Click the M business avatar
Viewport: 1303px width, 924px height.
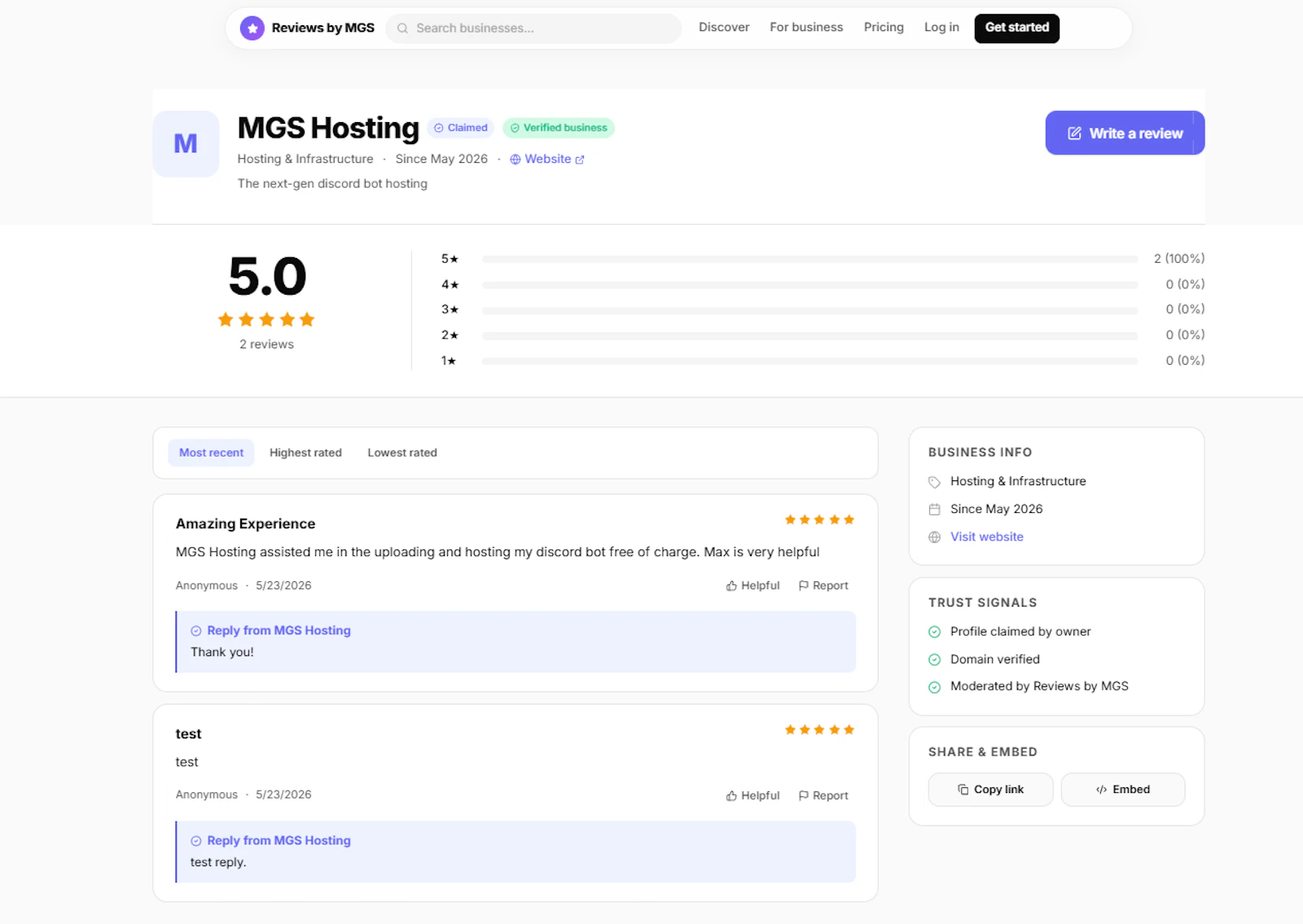pos(186,144)
